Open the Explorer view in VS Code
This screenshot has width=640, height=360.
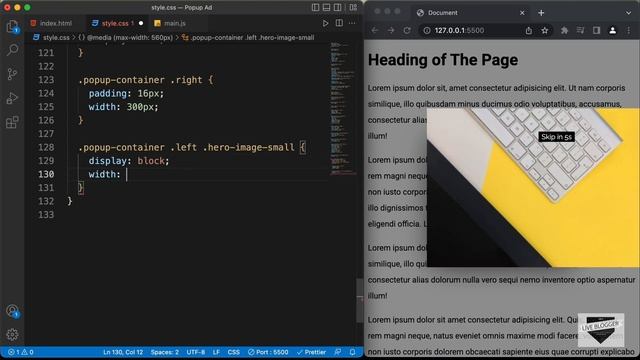tap(12, 27)
